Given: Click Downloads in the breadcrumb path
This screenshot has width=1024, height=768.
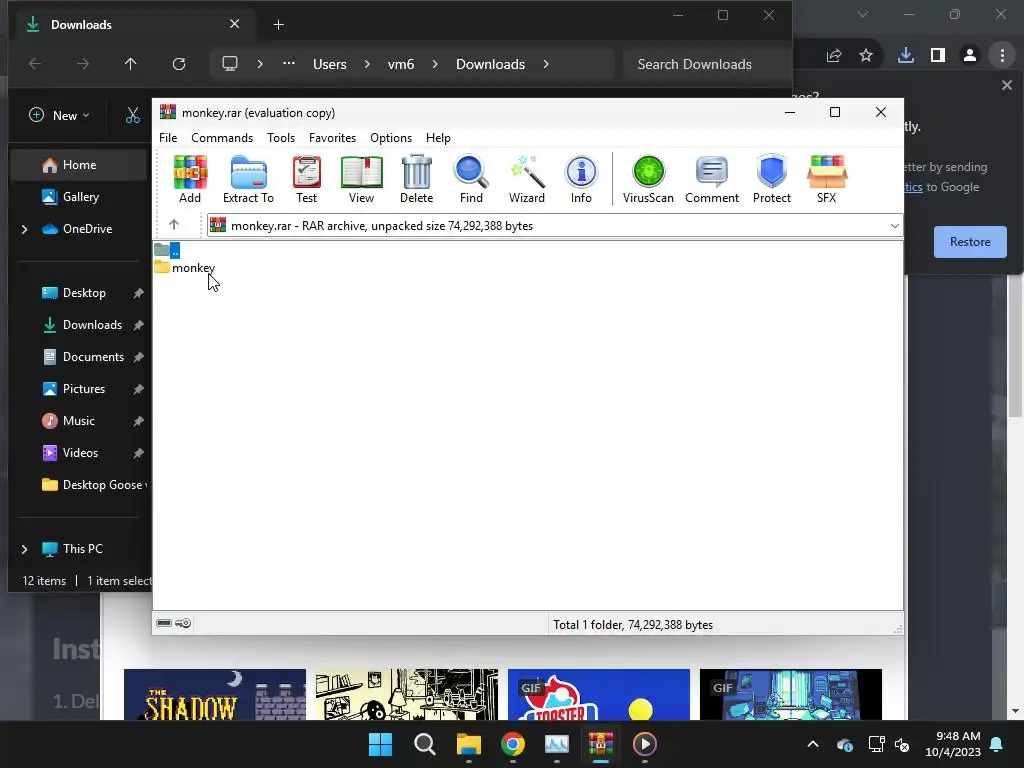Looking at the screenshot, I should click(490, 64).
